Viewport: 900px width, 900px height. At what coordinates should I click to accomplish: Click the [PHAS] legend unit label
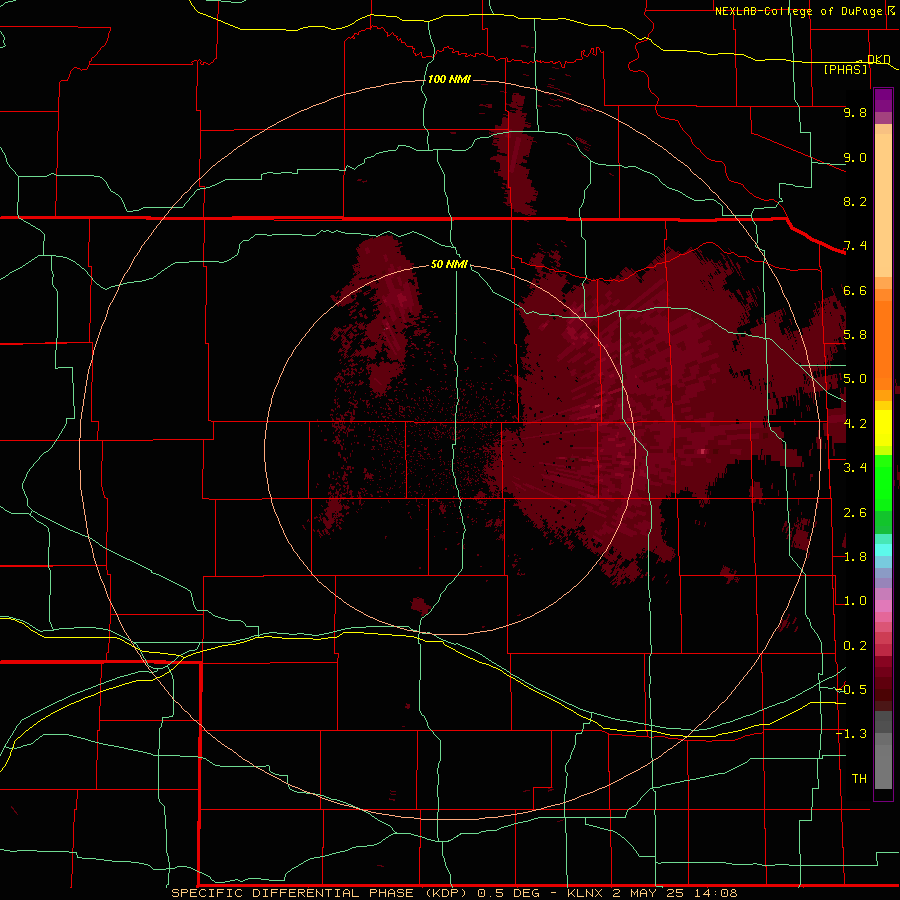click(845, 69)
